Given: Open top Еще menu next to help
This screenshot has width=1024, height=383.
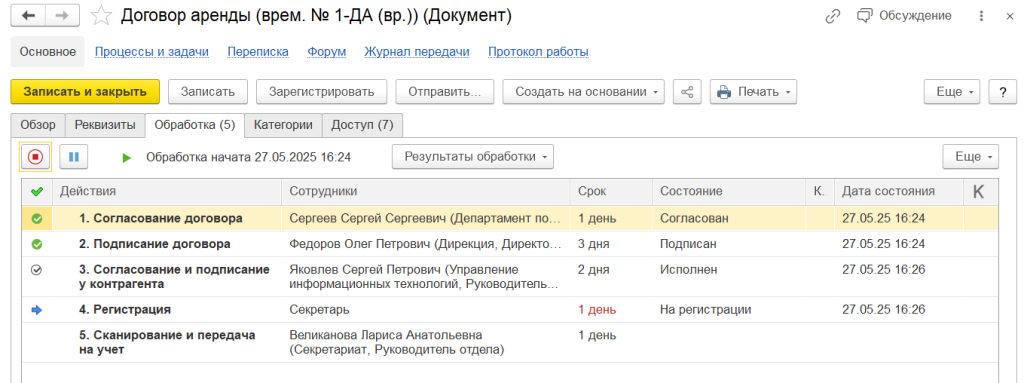Looking at the screenshot, I should pos(952,92).
